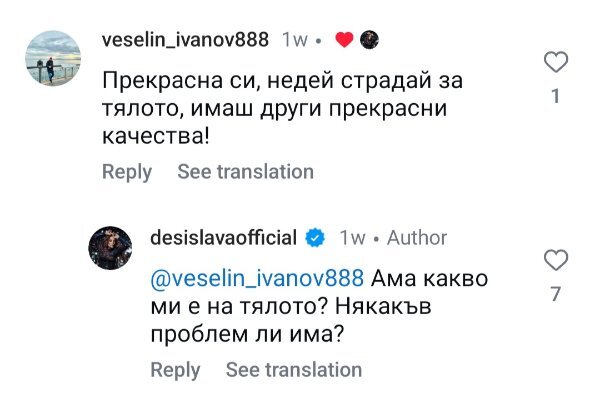Like desislavaofficial's reply with the heart outline
The height and width of the screenshot is (399, 600).
point(556,260)
